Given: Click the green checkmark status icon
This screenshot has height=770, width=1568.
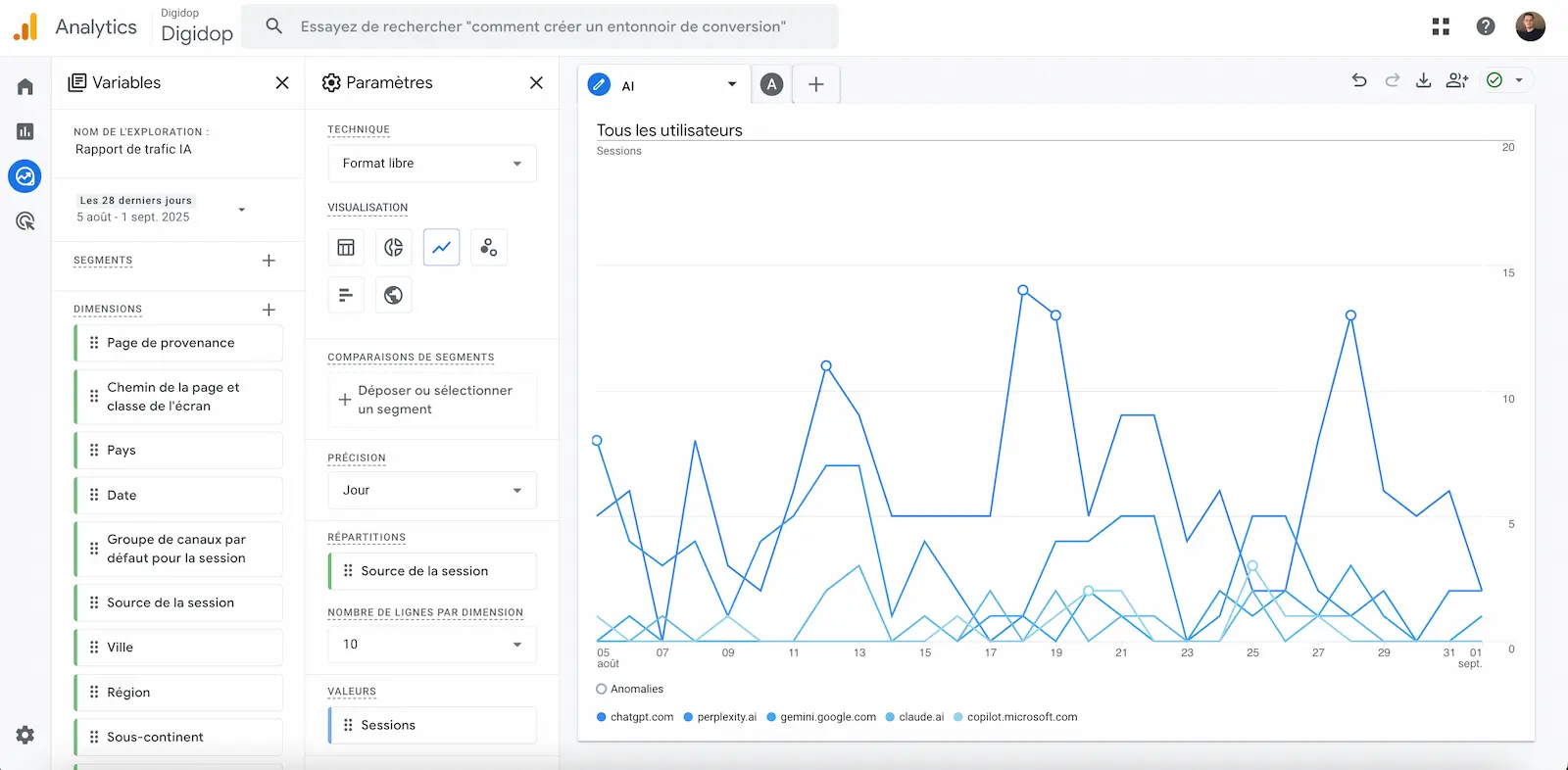Looking at the screenshot, I should click(x=1494, y=80).
